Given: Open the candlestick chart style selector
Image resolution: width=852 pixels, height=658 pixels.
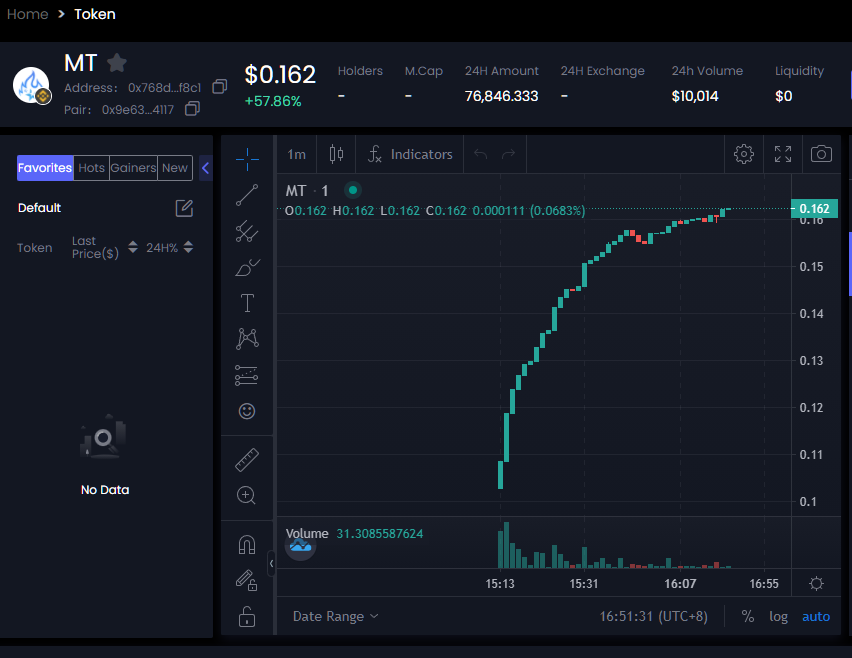Looking at the screenshot, I should pos(336,154).
